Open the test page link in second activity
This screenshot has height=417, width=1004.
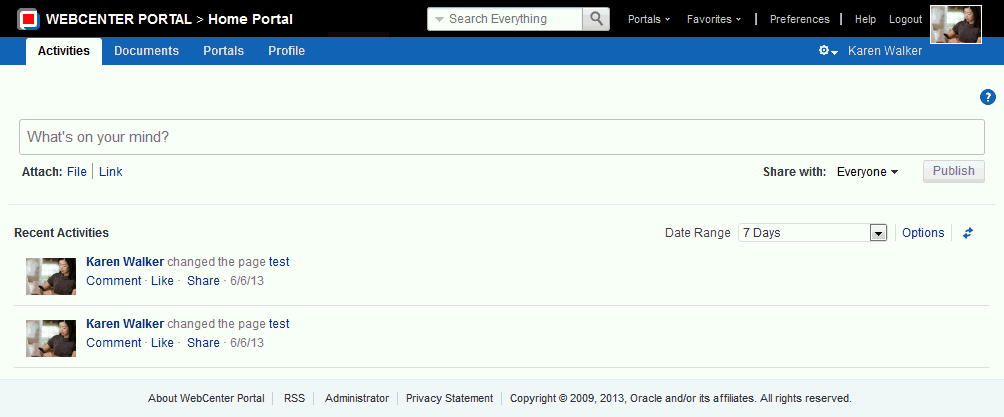pos(279,323)
